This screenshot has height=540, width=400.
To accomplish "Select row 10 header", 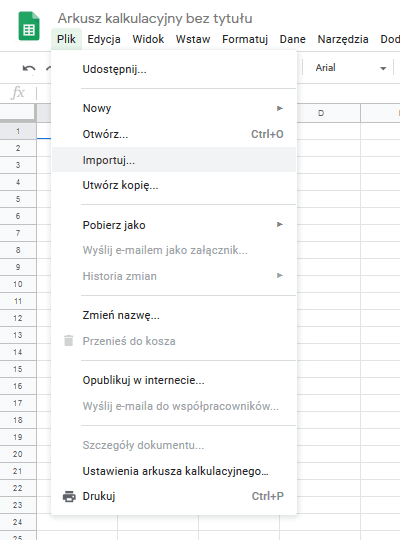I will [x=18, y=284].
